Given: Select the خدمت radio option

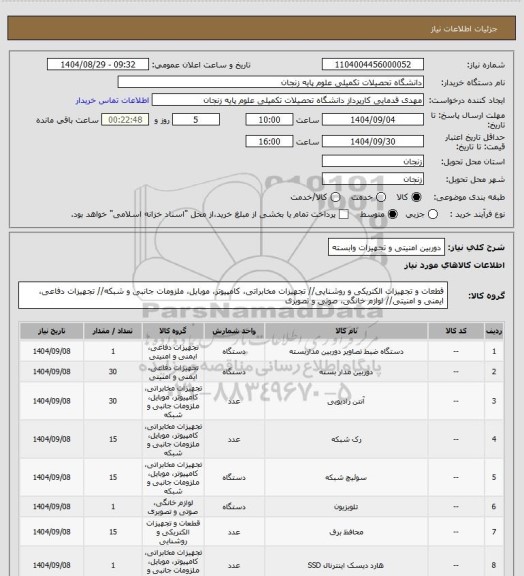Looking at the screenshot, I should point(381,197).
